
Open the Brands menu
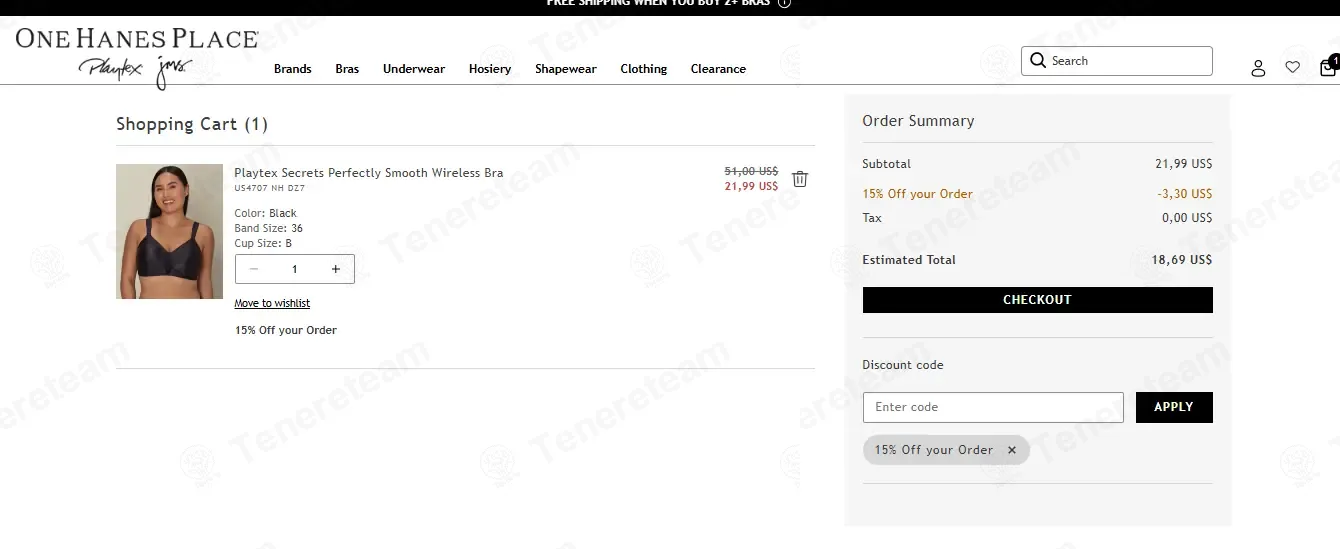pos(293,69)
